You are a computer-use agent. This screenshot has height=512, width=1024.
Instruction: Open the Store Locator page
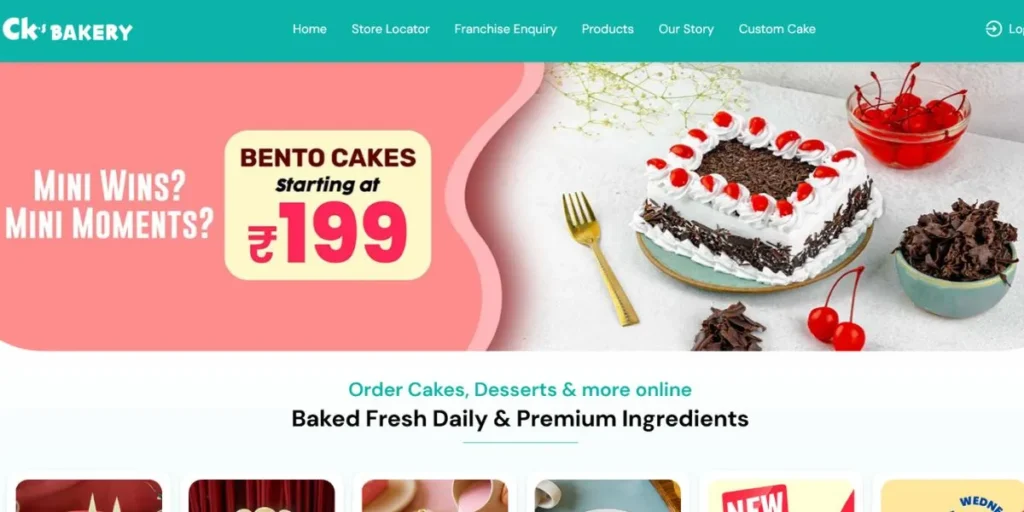tap(391, 29)
